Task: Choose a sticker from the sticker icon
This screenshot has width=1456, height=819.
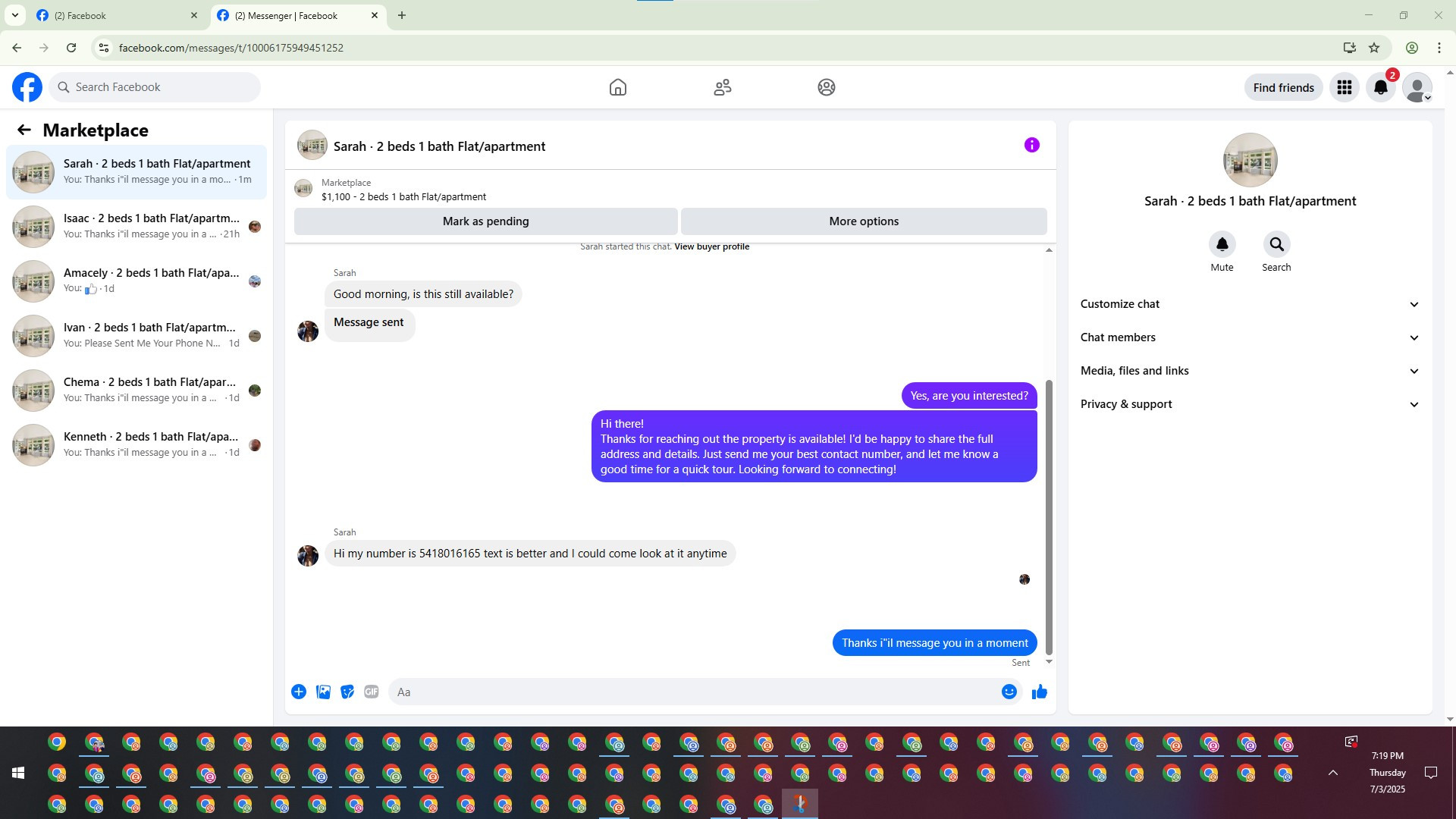Action: point(347,692)
